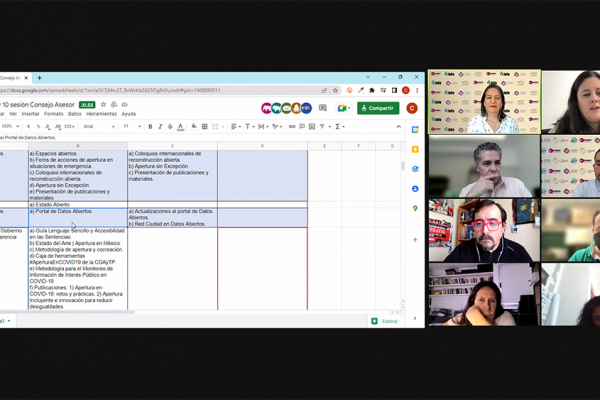Open the Ayuda menu

pos(129,114)
